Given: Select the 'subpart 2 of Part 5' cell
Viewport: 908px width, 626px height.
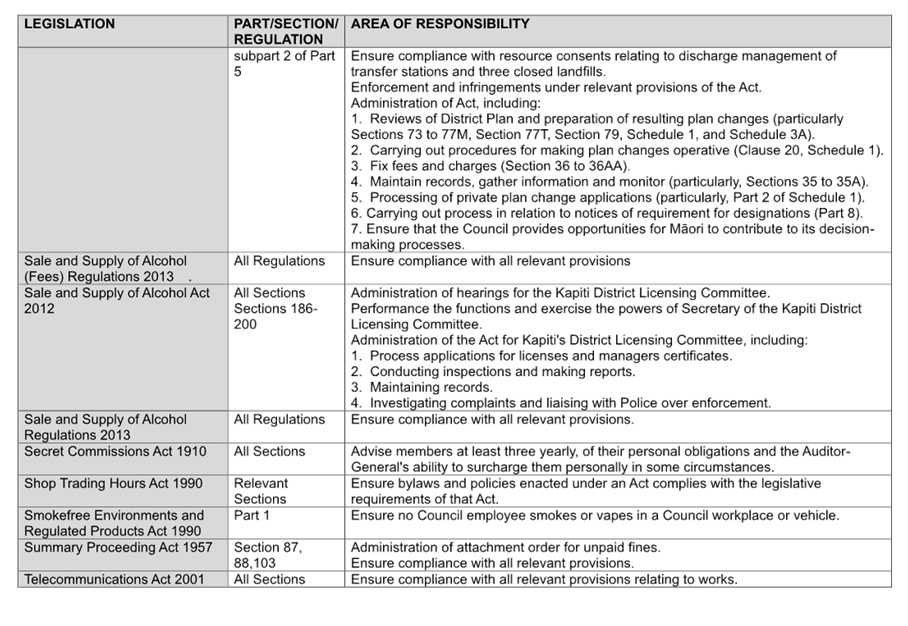Looking at the screenshot, I should click(x=286, y=149).
